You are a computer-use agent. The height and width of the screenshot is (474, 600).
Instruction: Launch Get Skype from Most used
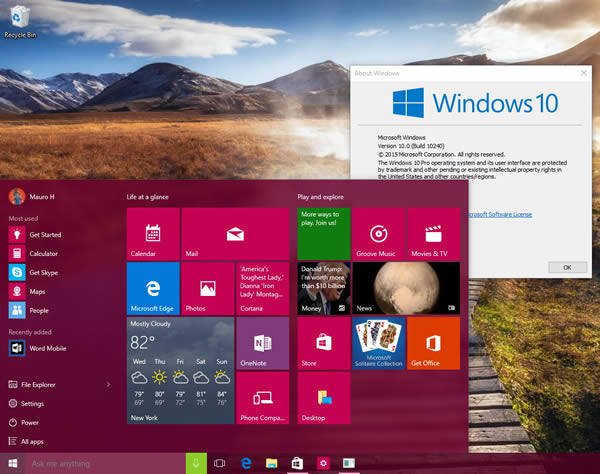coord(33,272)
